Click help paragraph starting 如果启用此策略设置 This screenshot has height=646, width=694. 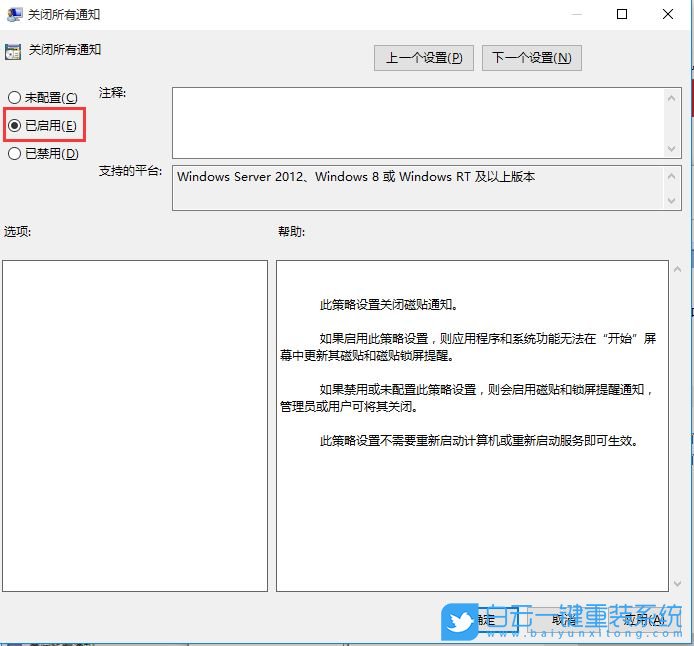pos(468,347)
